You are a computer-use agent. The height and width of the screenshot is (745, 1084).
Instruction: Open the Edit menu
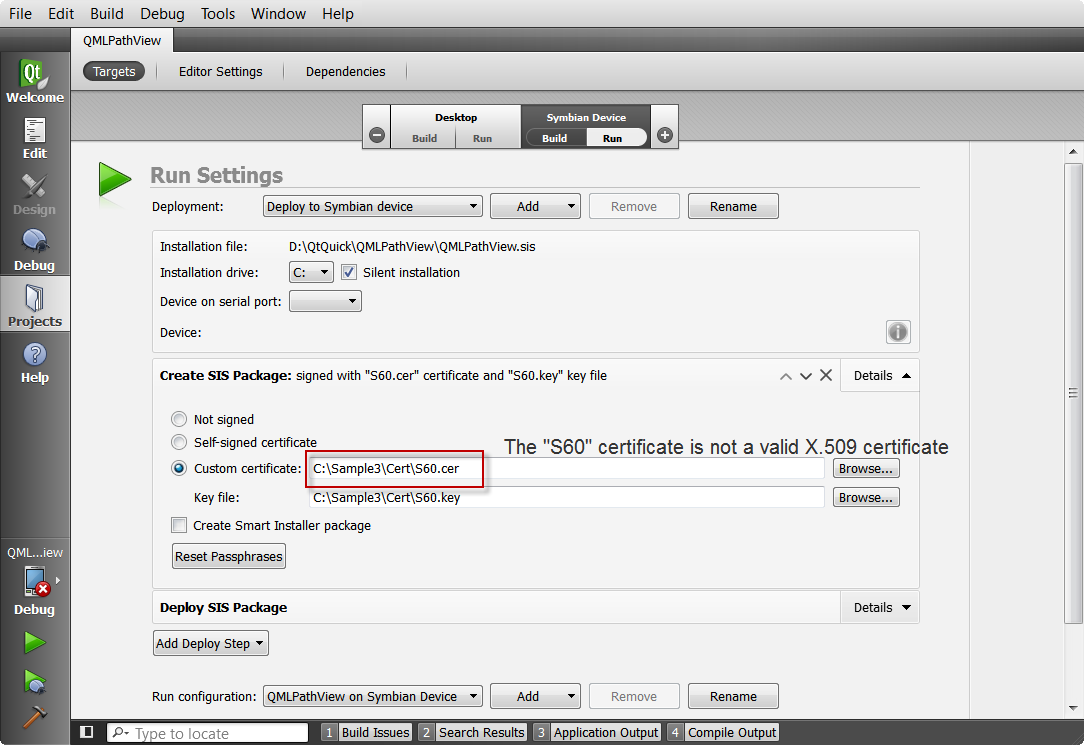point(61,14)
